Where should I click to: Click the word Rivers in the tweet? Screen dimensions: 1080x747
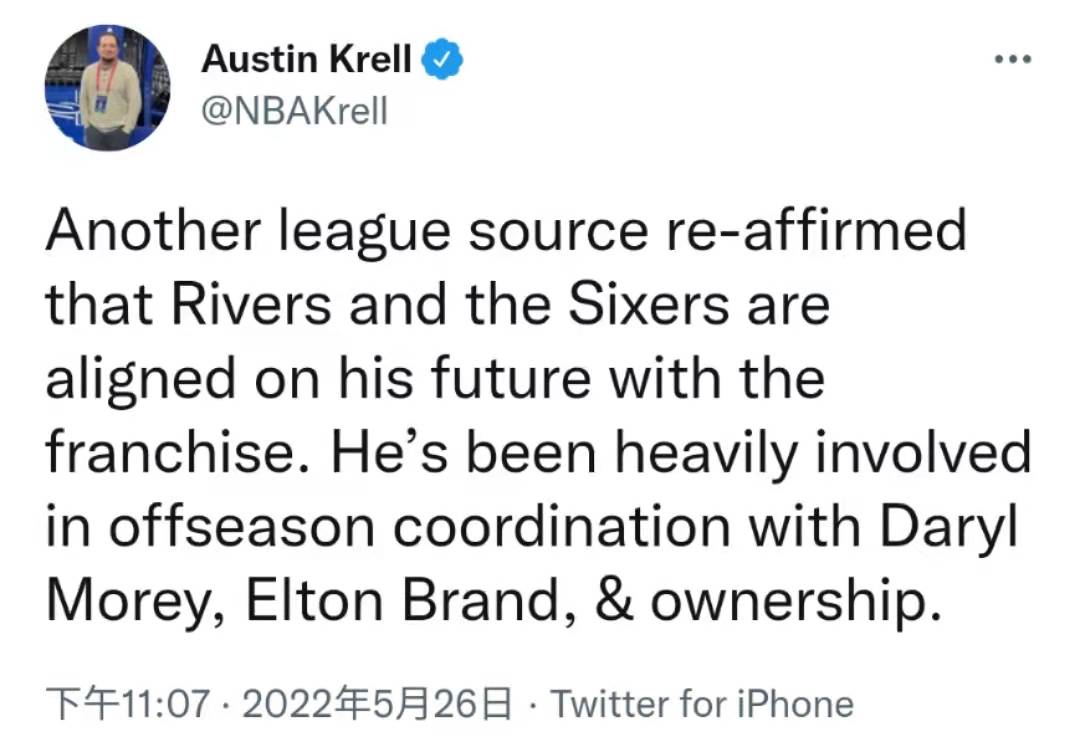[x=251, y=304]
